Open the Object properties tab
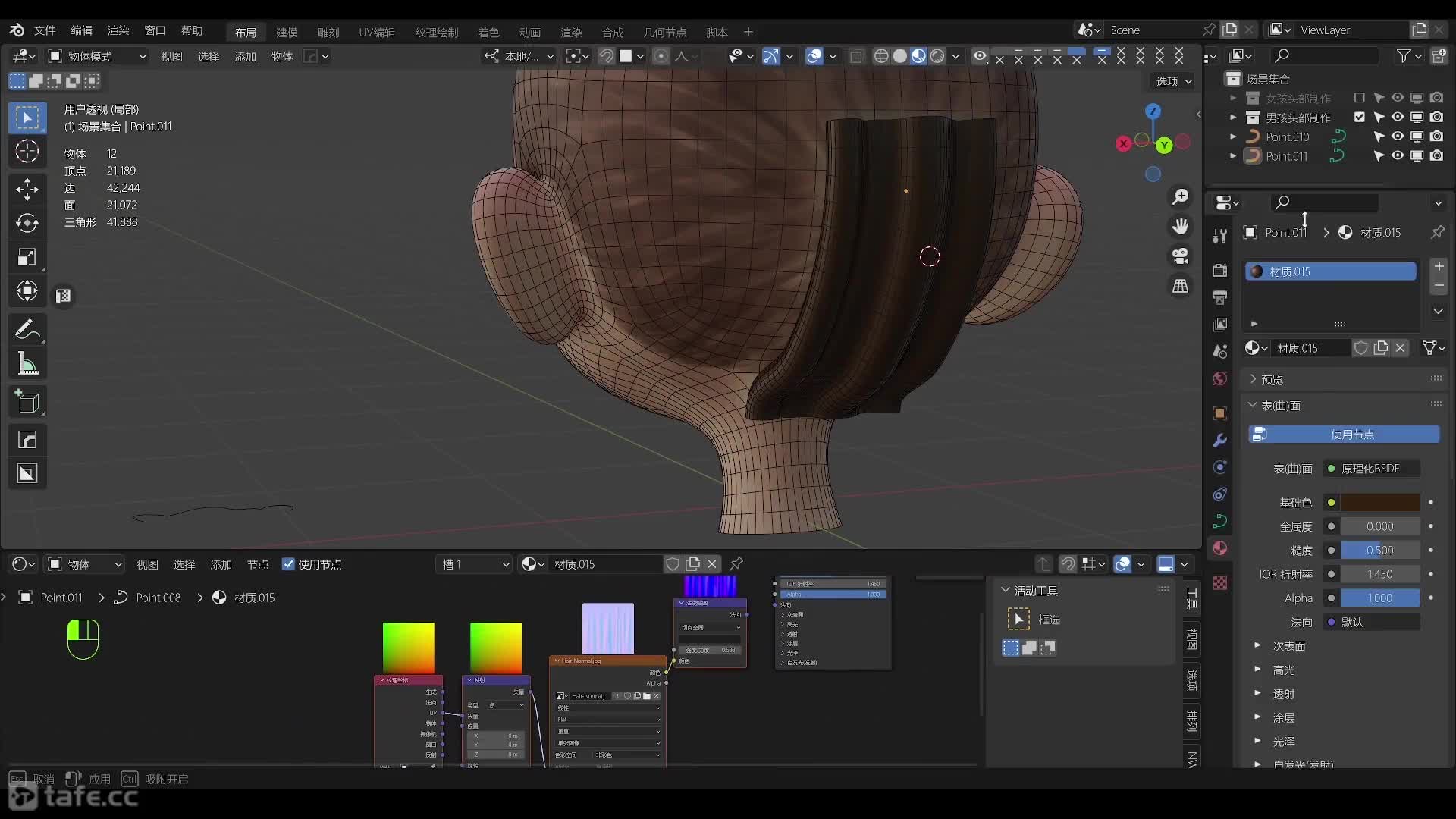This screenshot has height=819, width=1456. [x=1220, y=413]
